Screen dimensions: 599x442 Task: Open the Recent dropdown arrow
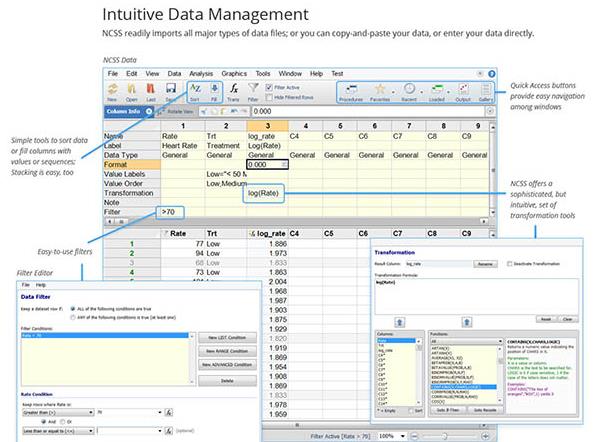point(422,92)
